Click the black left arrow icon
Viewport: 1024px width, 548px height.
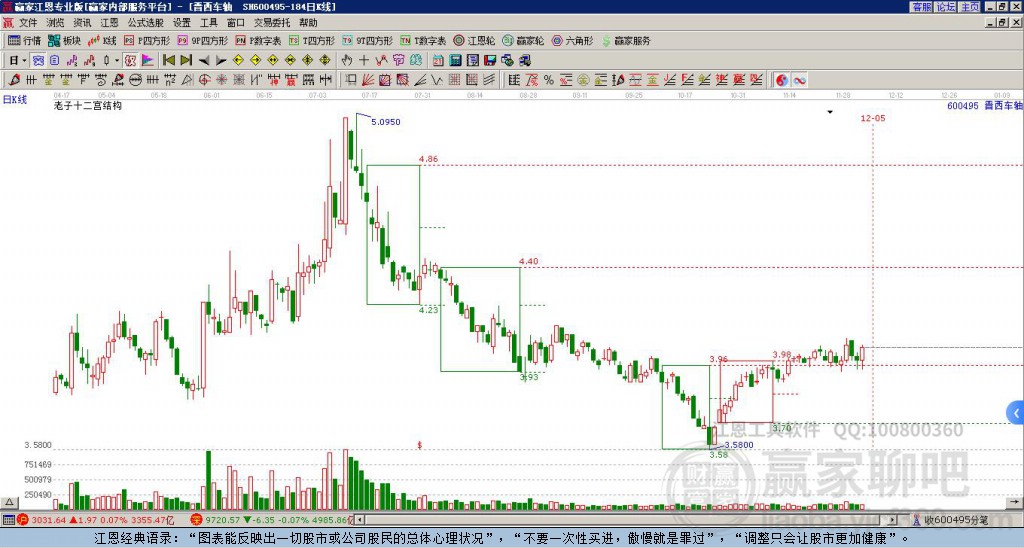coord(204,61)
